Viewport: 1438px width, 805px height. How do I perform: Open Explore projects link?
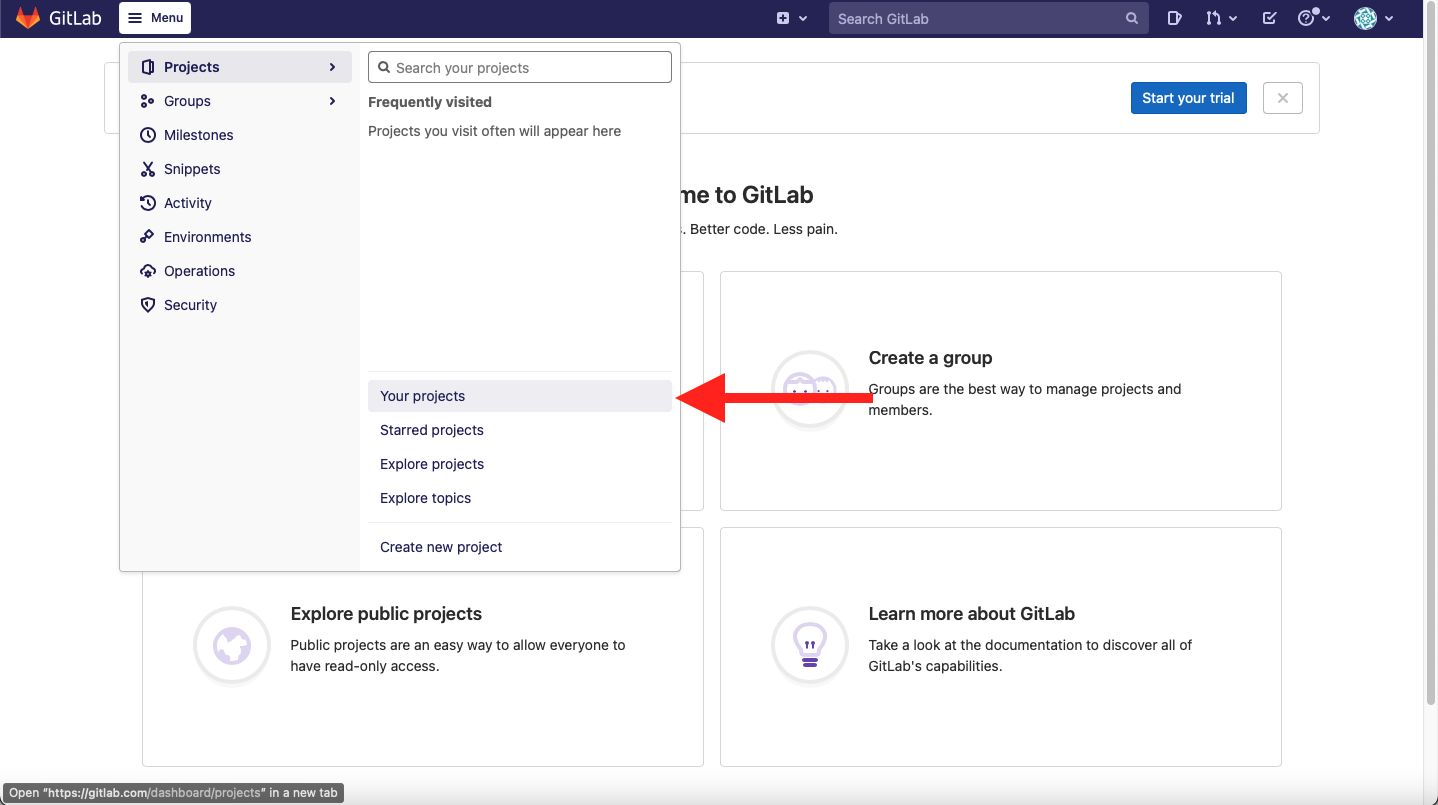point(520,464)
